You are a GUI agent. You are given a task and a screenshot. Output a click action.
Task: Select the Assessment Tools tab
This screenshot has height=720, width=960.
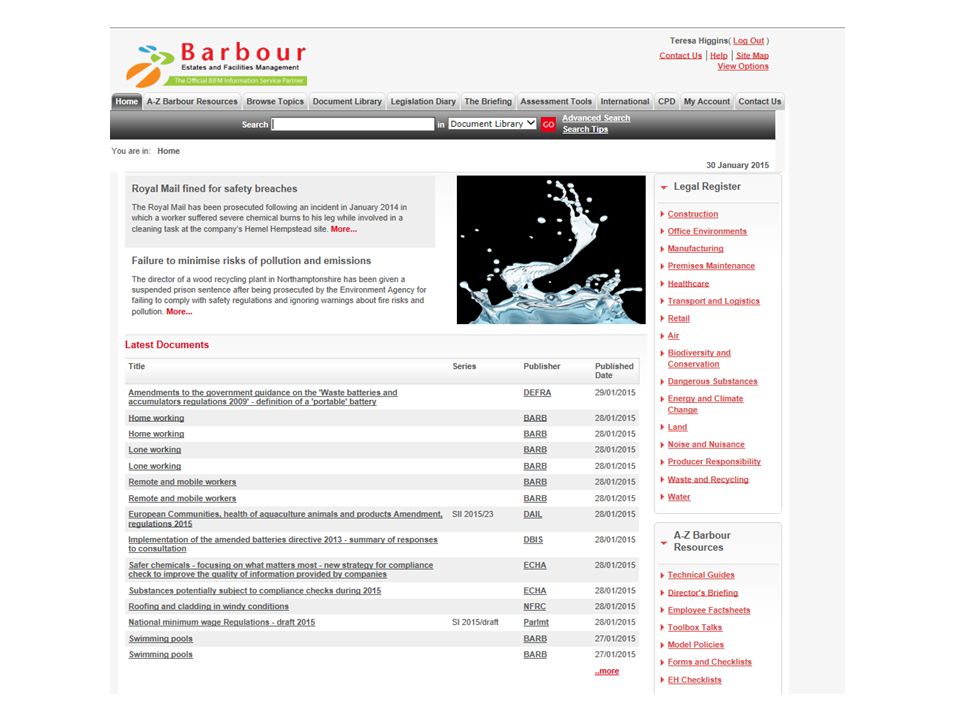(x=556, y=102)
